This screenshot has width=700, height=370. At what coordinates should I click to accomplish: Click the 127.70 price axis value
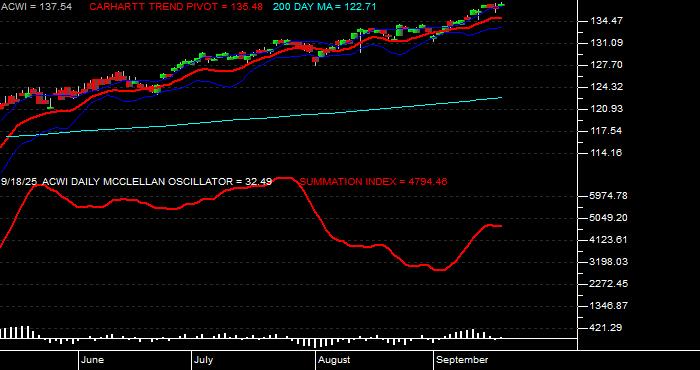coord(607,65)
